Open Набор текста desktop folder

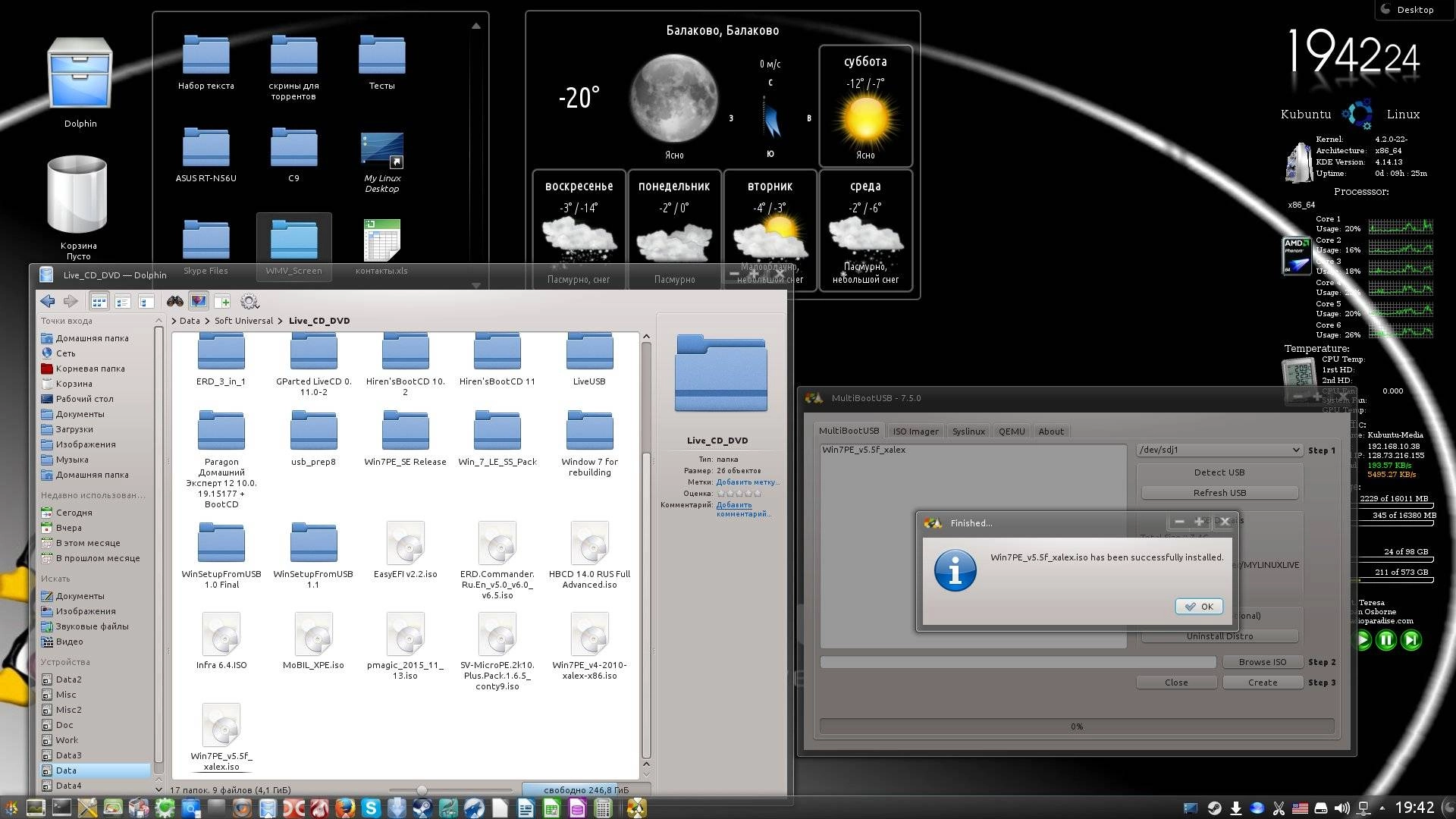(x=206, y=62)
